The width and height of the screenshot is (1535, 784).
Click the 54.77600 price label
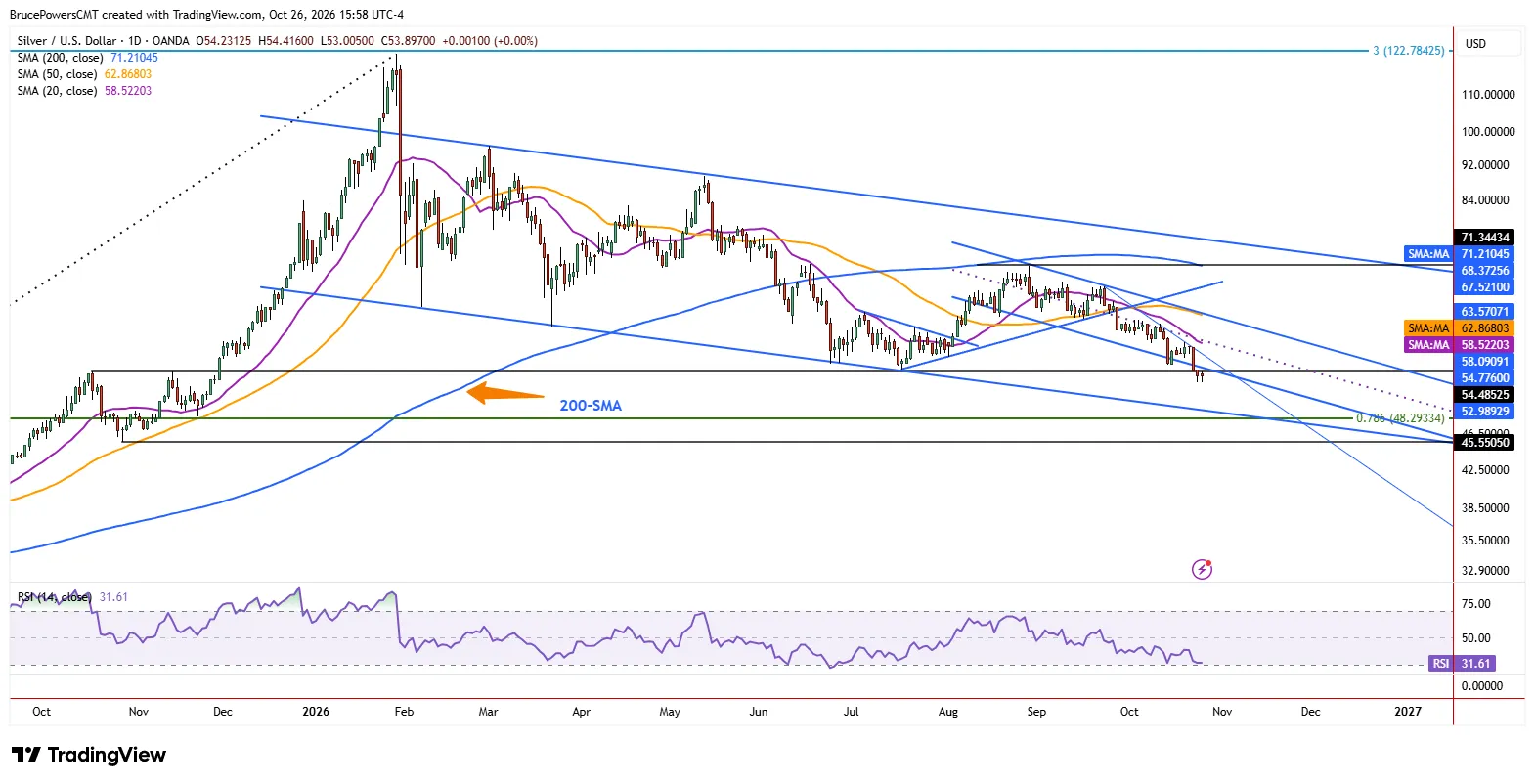coord(1485,378)
